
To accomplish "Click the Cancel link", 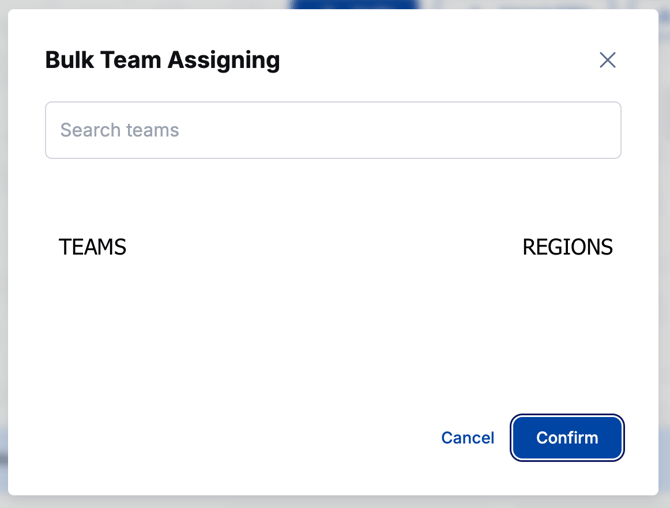I will click(467, 438).
